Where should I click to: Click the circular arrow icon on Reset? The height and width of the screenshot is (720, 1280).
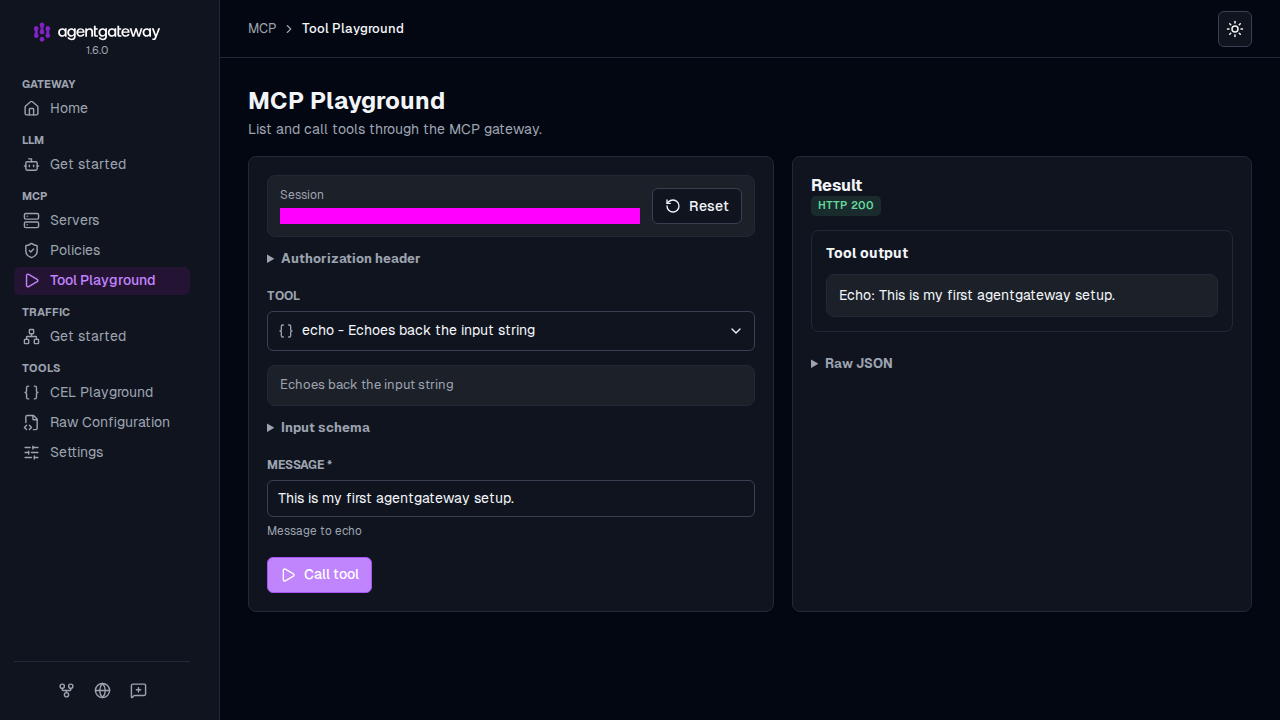pyautogui.click(x=673, y=206)
